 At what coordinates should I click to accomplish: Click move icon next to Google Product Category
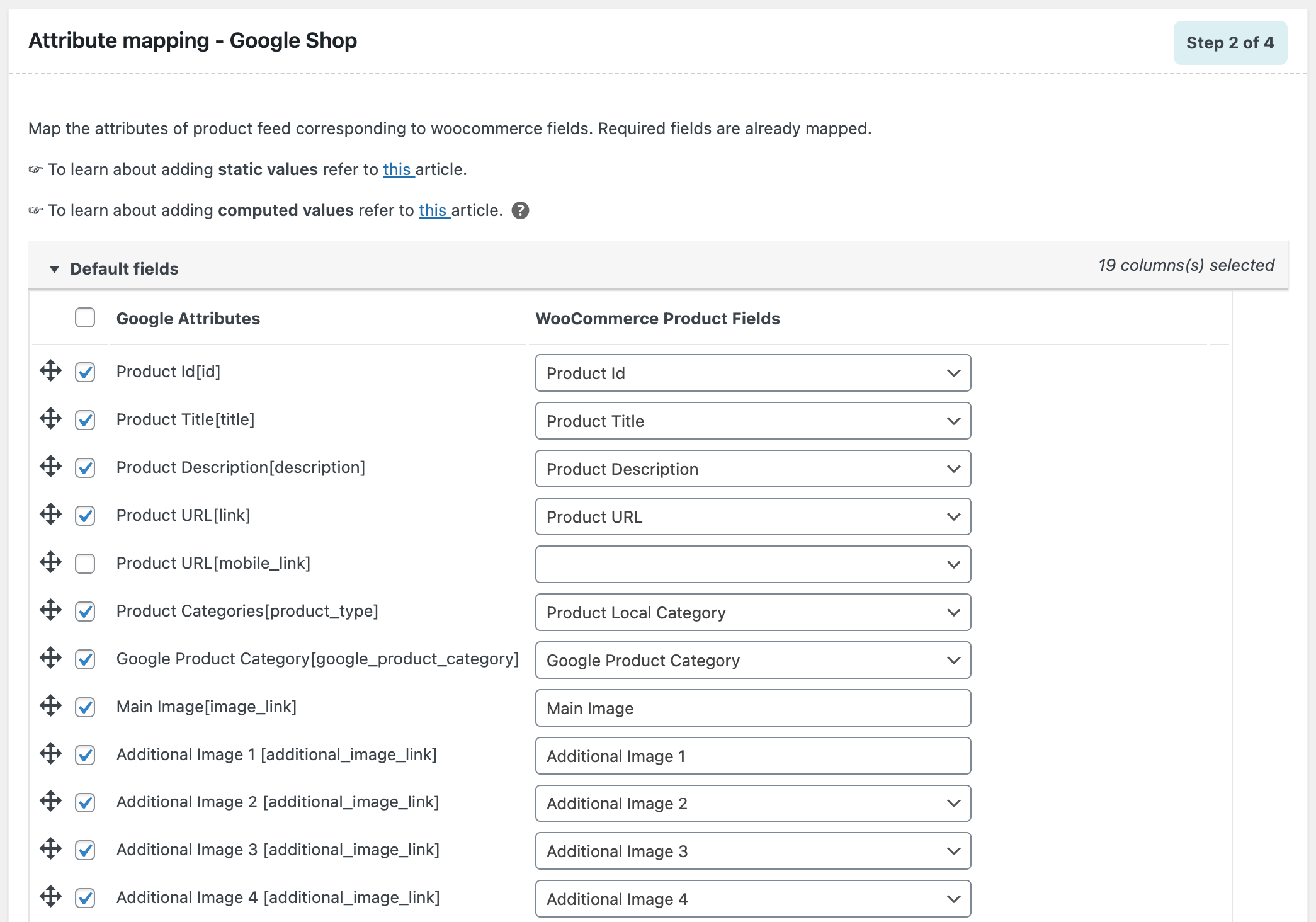50,659
